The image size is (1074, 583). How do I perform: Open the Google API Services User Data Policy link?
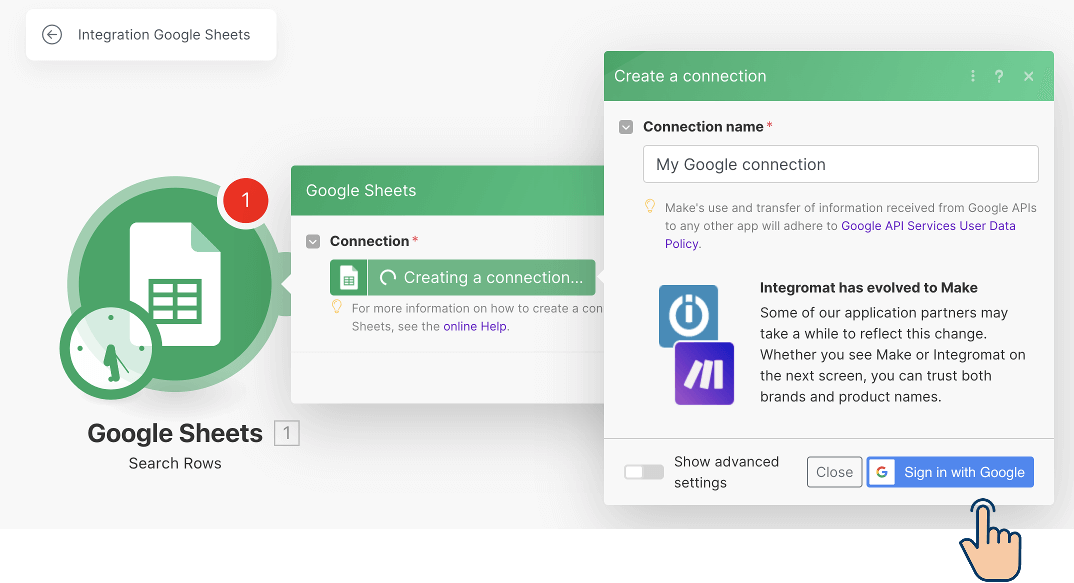coord(928,226)
